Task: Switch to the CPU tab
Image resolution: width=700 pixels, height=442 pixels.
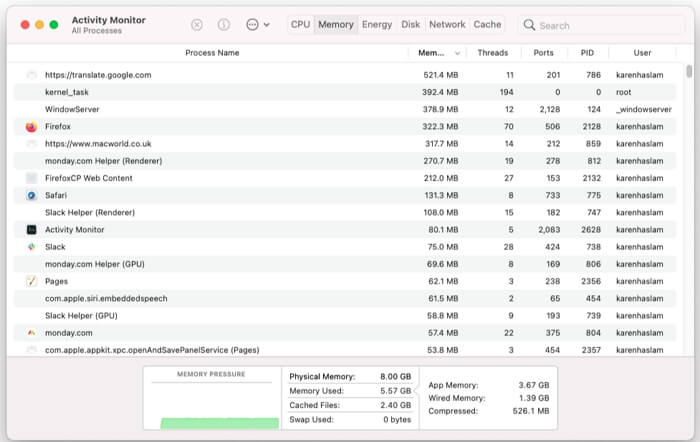Action: pos(300,25)
